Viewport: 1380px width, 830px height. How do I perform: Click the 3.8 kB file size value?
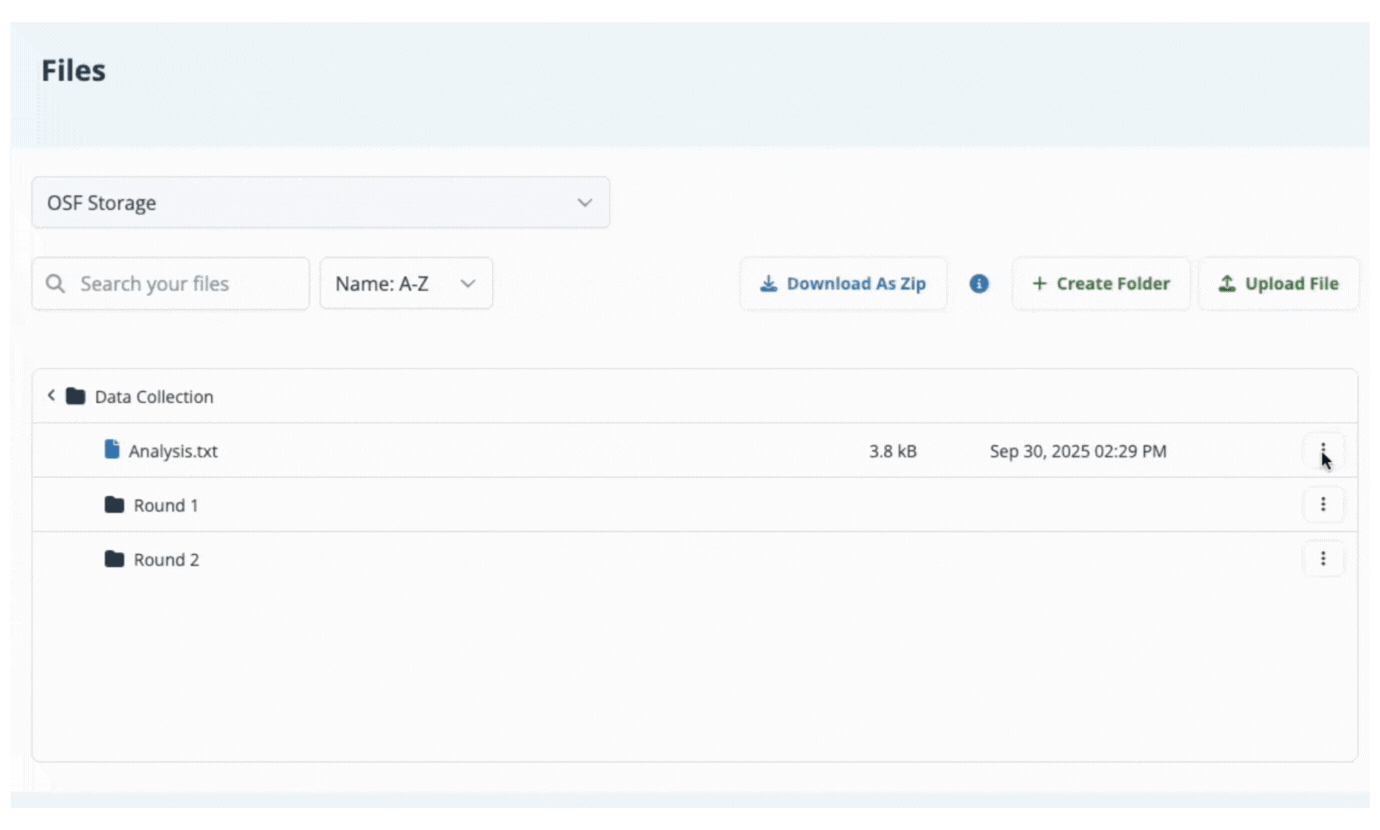click(893, 451)
